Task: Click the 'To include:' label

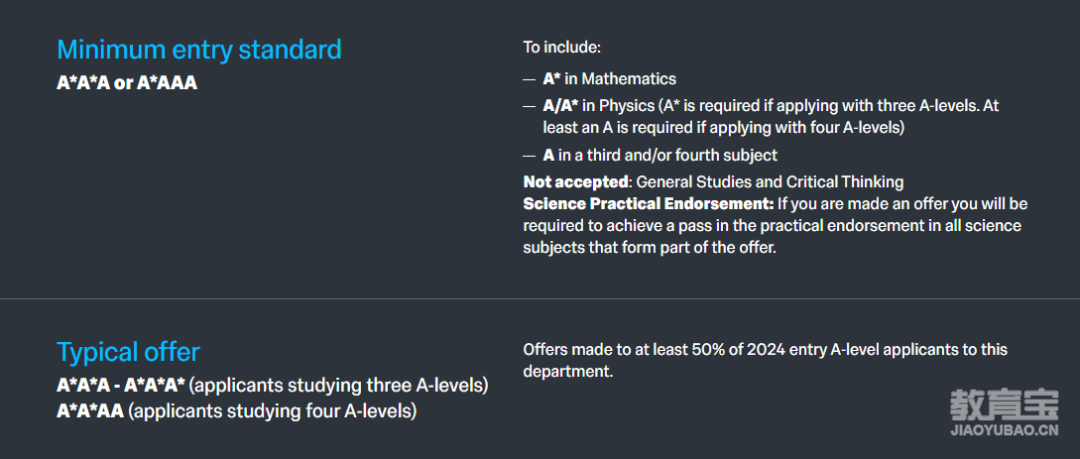Action: coord(562,48)
